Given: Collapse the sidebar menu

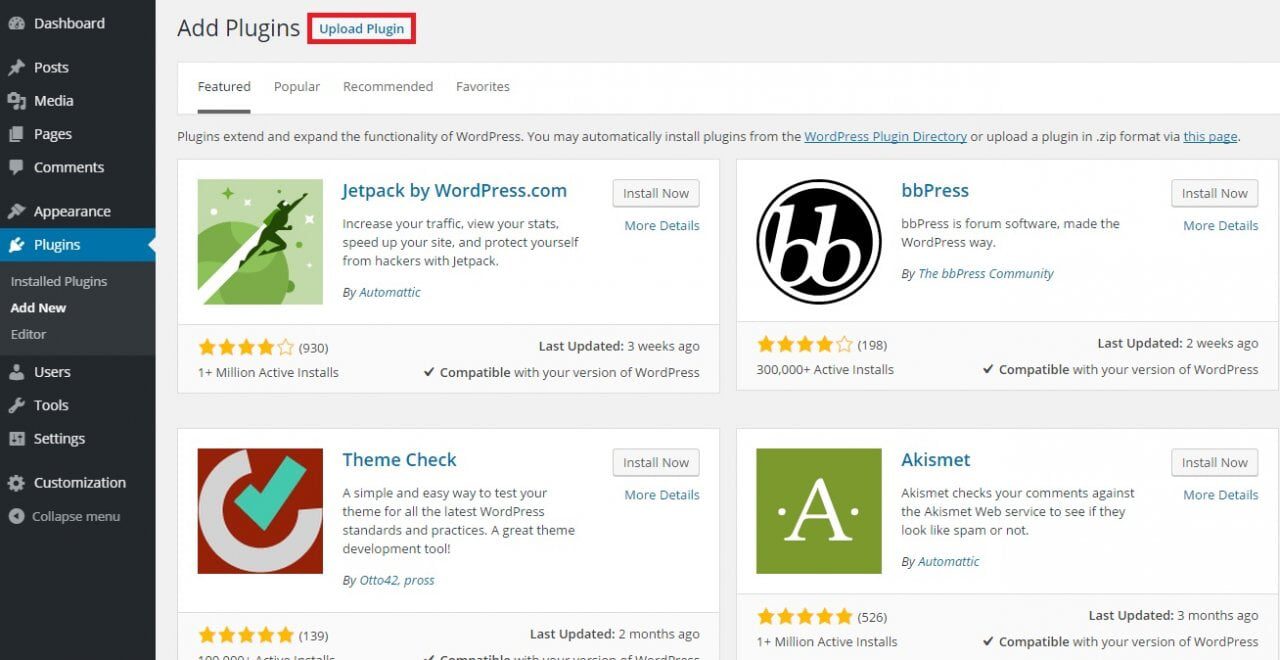Looking at the screenshot, I should pos(64,516).
